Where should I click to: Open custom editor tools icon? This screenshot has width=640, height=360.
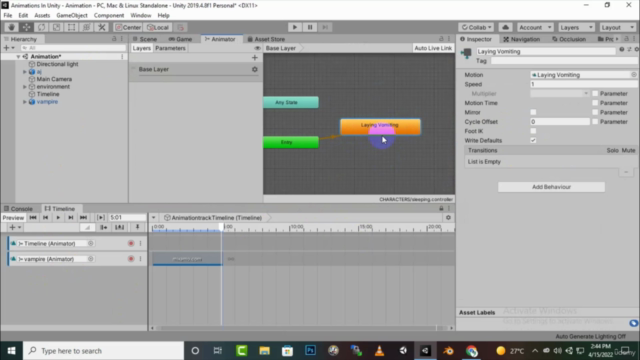(102, 27)
